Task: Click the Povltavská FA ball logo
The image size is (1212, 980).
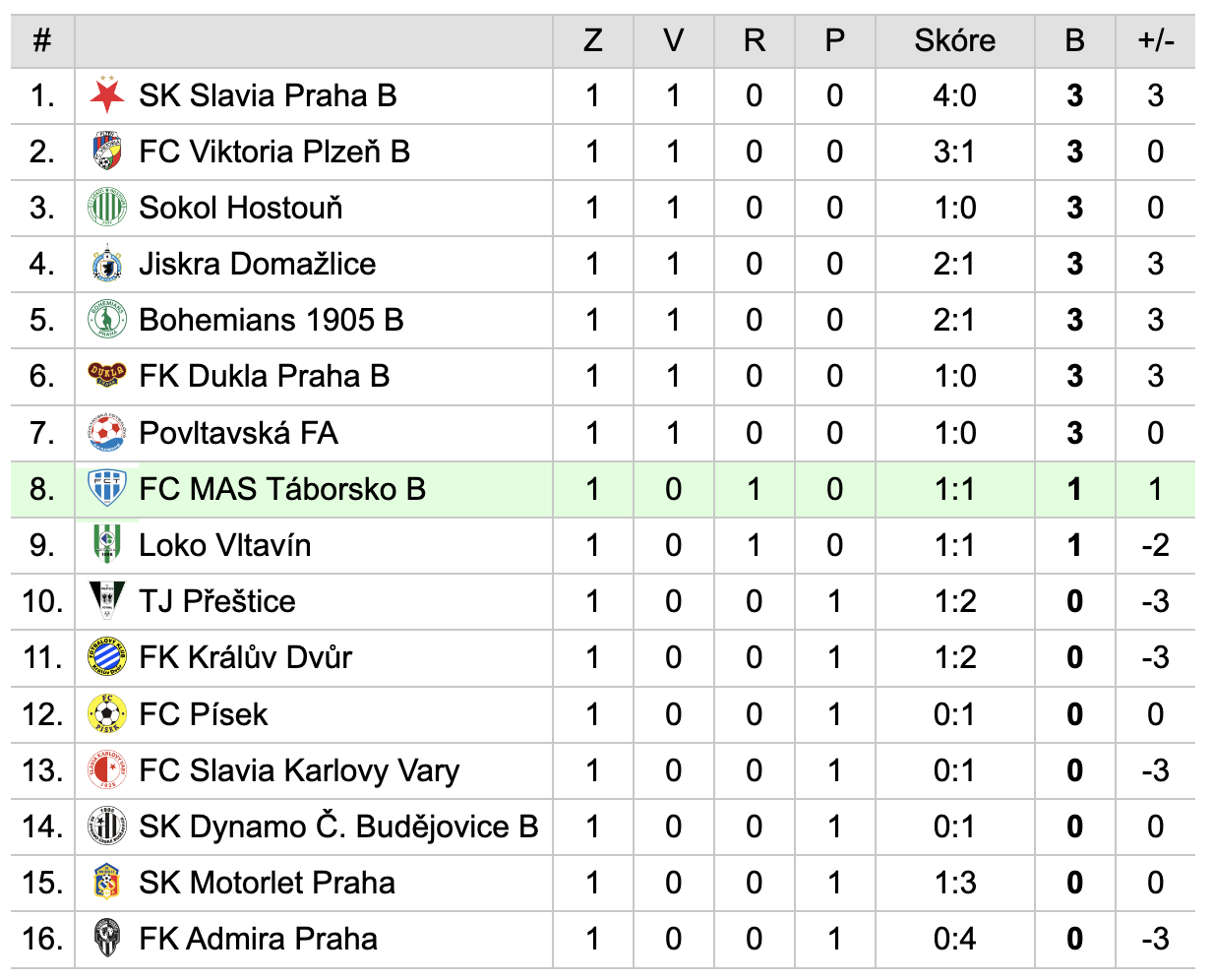Action: [107, 433]
